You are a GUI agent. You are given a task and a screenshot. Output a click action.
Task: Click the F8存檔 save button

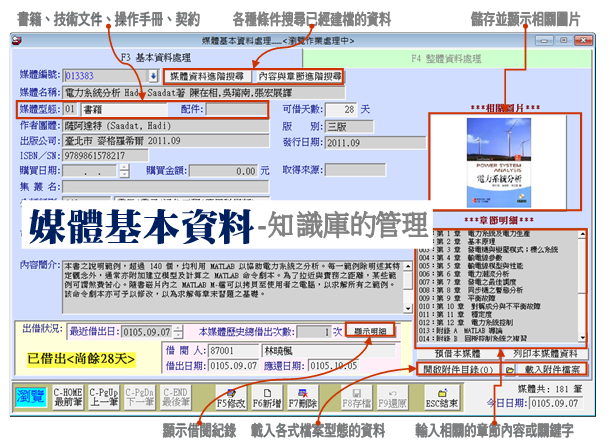(x=357, y=397)
